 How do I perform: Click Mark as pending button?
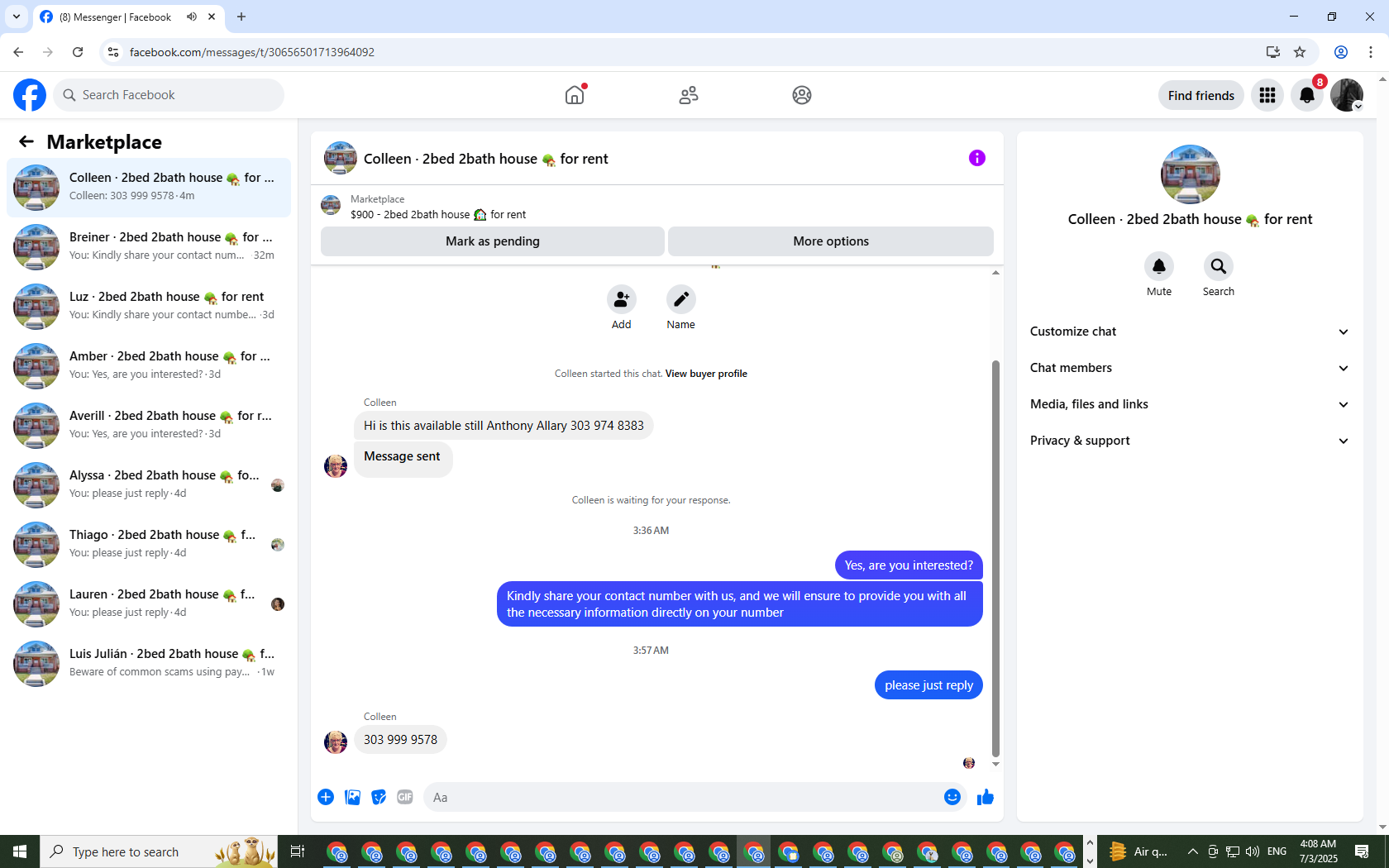(493, 241)
